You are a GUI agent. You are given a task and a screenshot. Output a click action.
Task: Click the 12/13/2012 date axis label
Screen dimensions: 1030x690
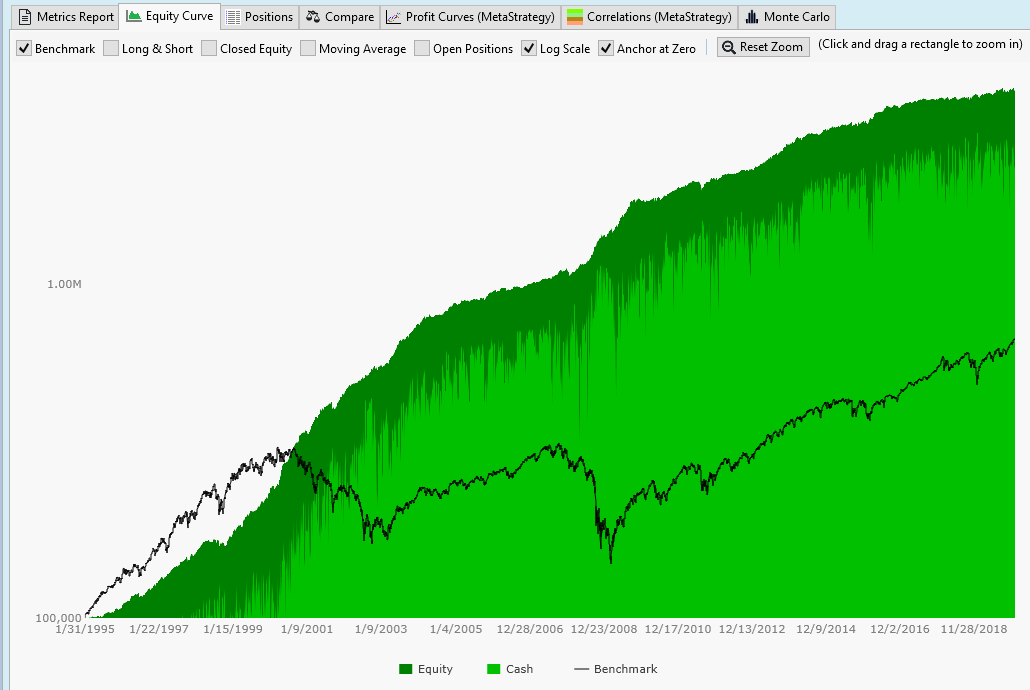click(x=752, y=629)
